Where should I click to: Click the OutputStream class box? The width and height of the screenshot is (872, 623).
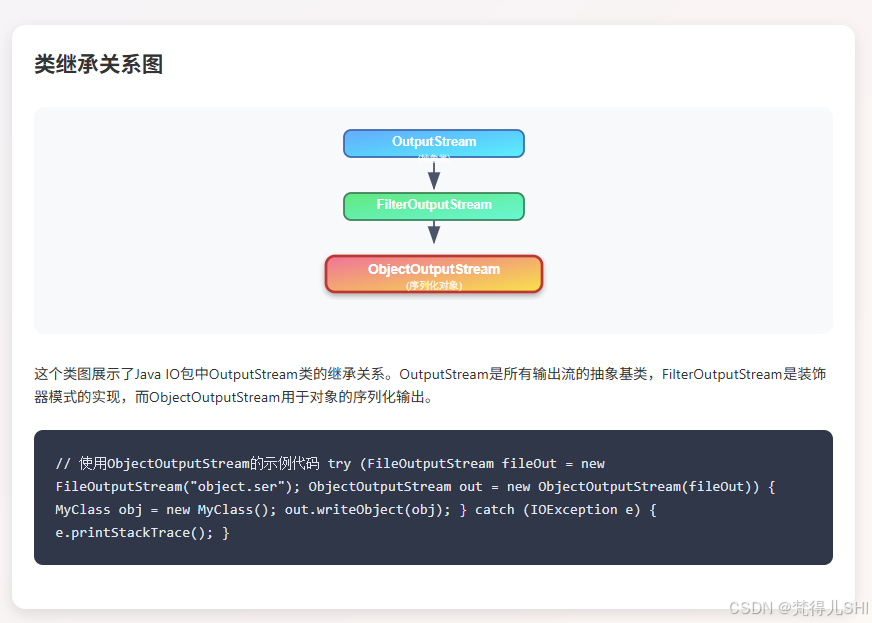[434, 144]
